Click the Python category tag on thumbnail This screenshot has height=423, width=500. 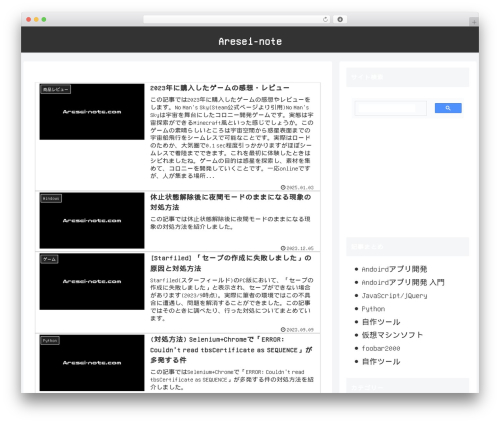coord(50,340)
